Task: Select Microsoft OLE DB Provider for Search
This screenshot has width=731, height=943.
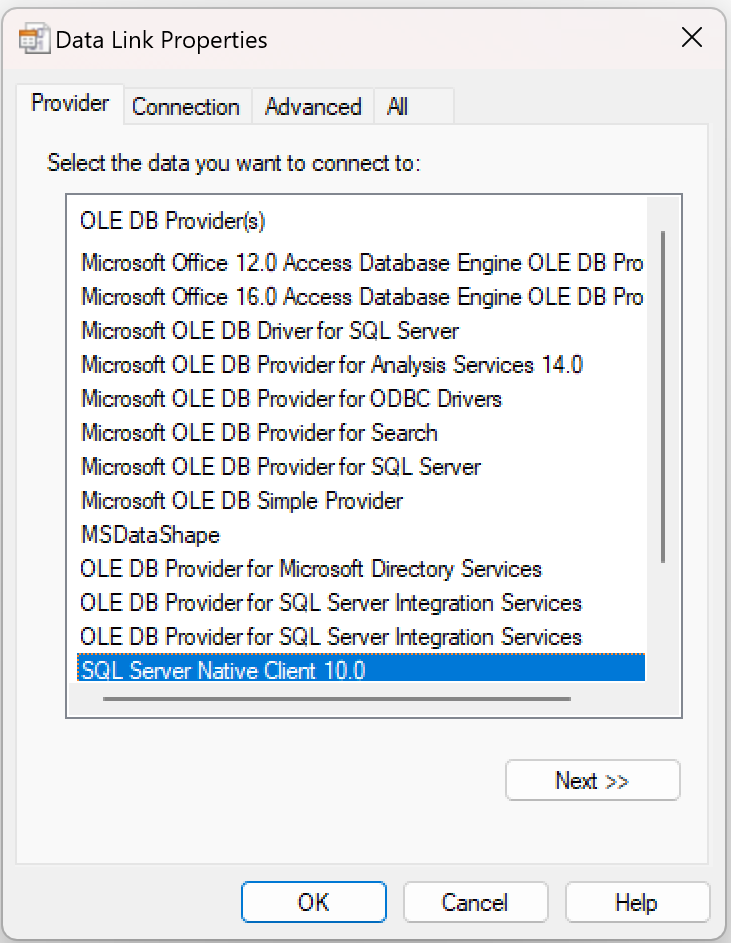Action: [x=259, y=433]
